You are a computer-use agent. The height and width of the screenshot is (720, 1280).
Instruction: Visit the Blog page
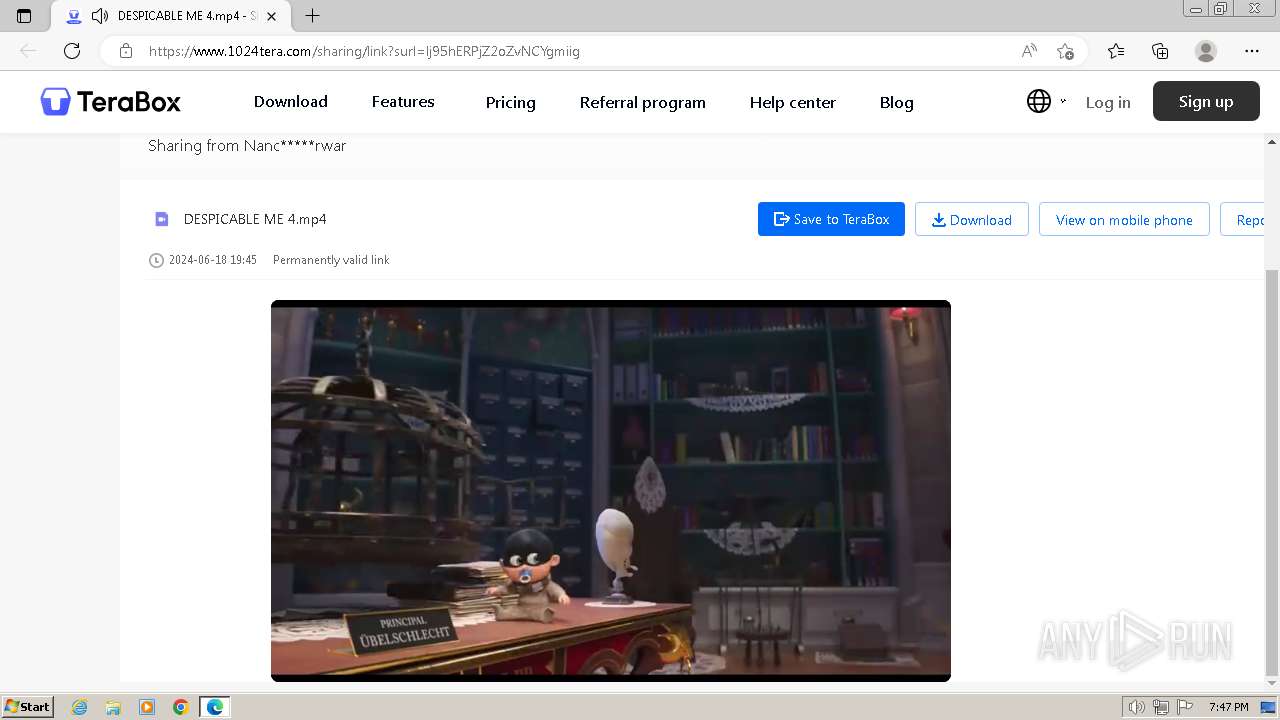click(896, 102)
